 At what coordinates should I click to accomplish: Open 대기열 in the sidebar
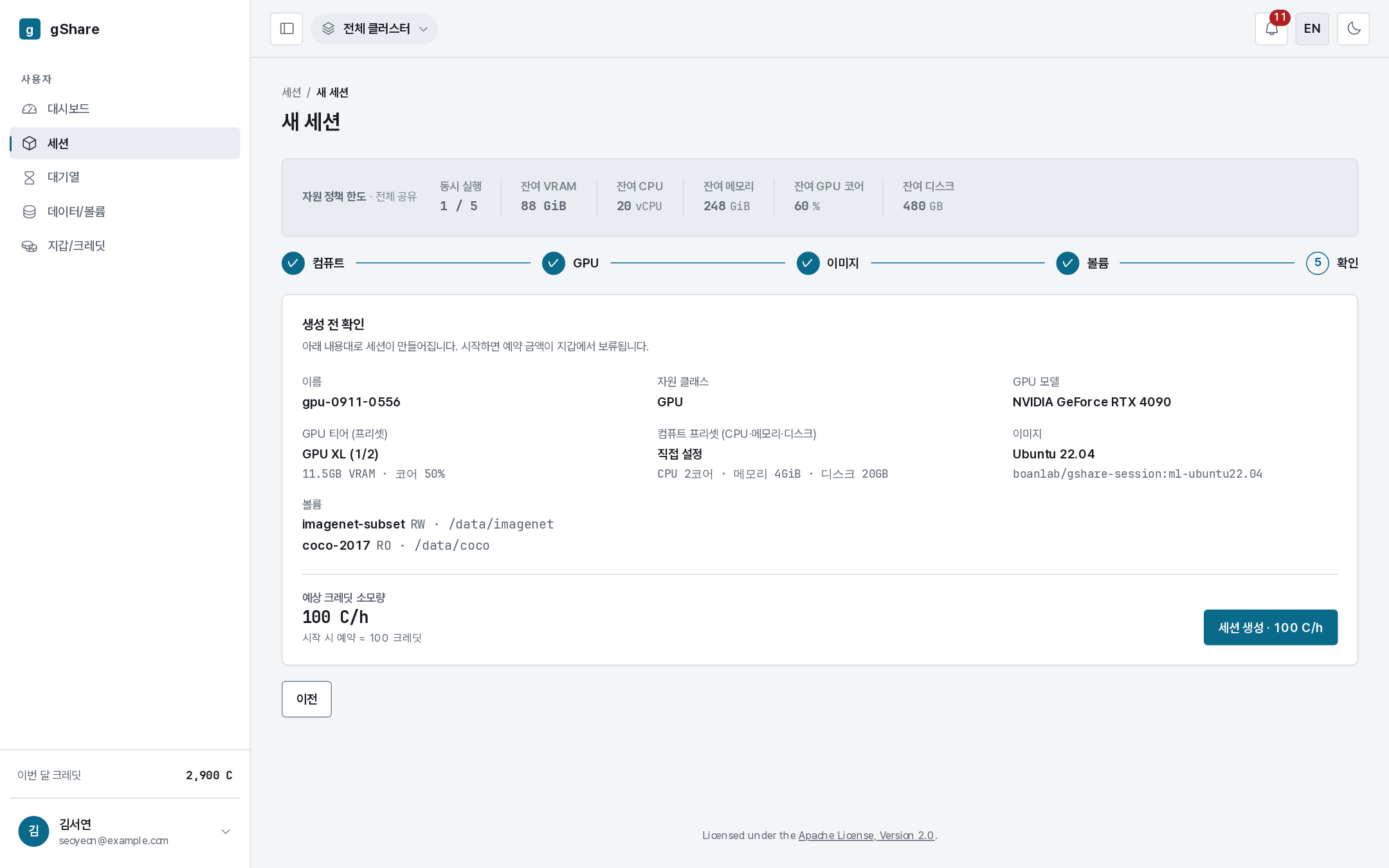pos(125,177)
